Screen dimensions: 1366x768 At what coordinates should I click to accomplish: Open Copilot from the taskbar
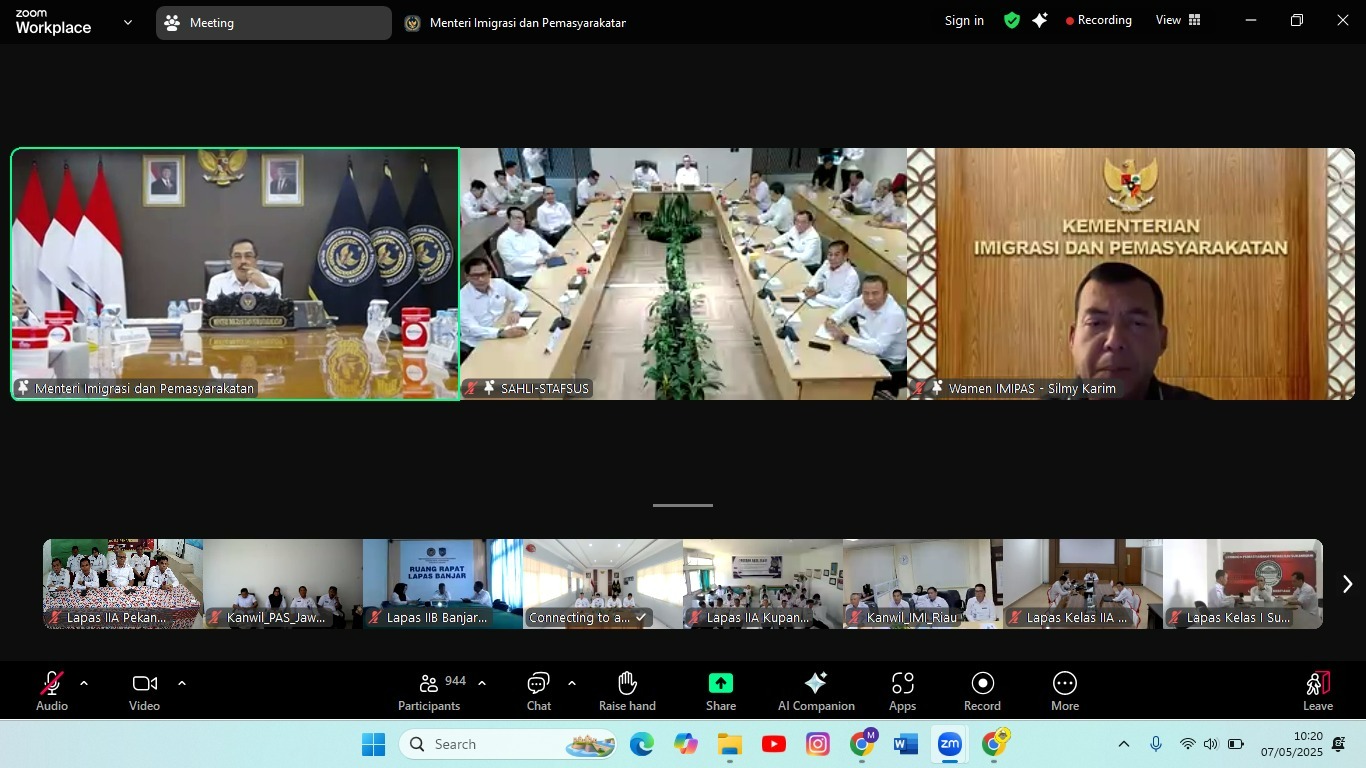tap(686, 744)
